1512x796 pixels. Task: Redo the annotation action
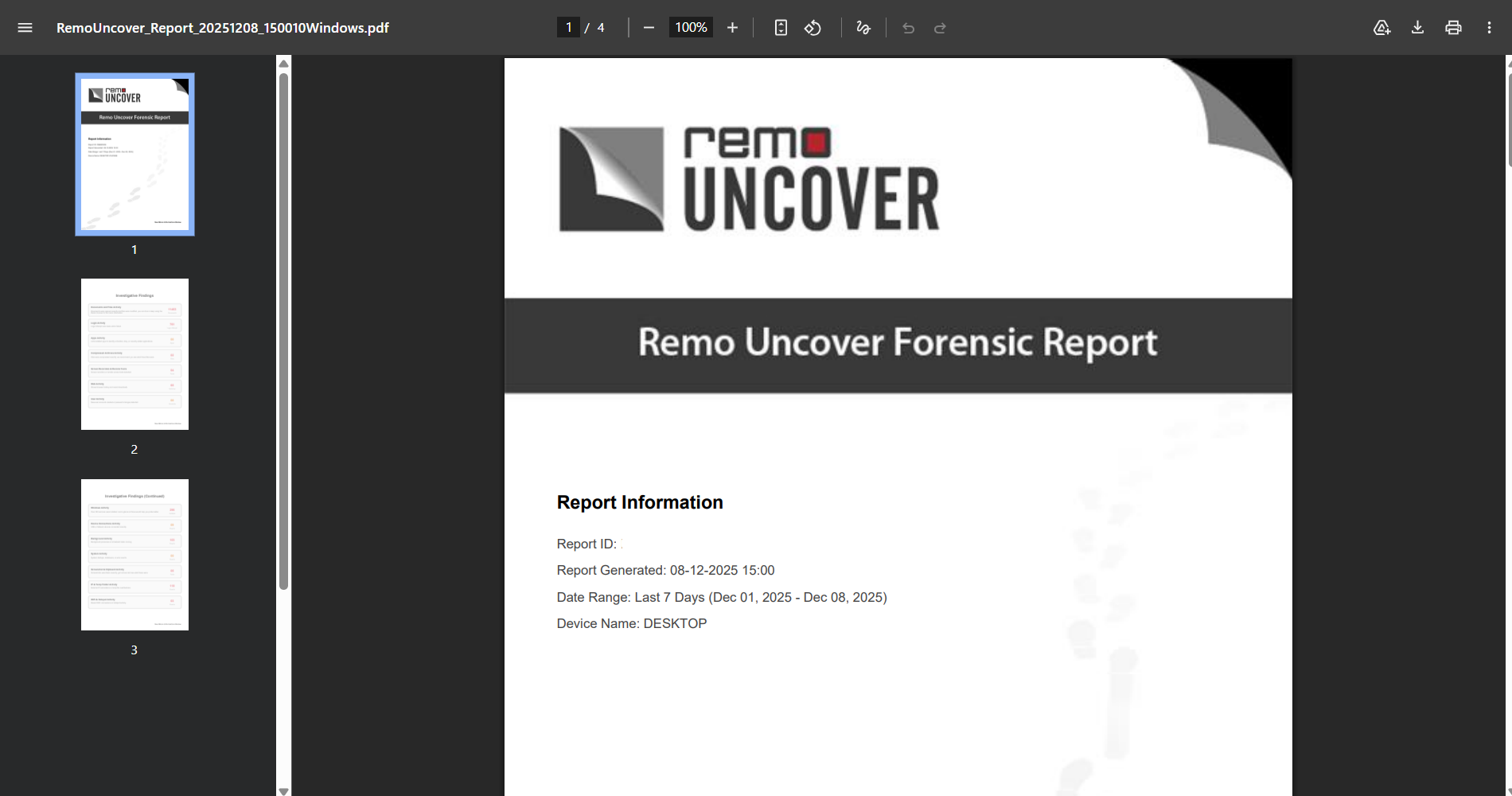940,28
